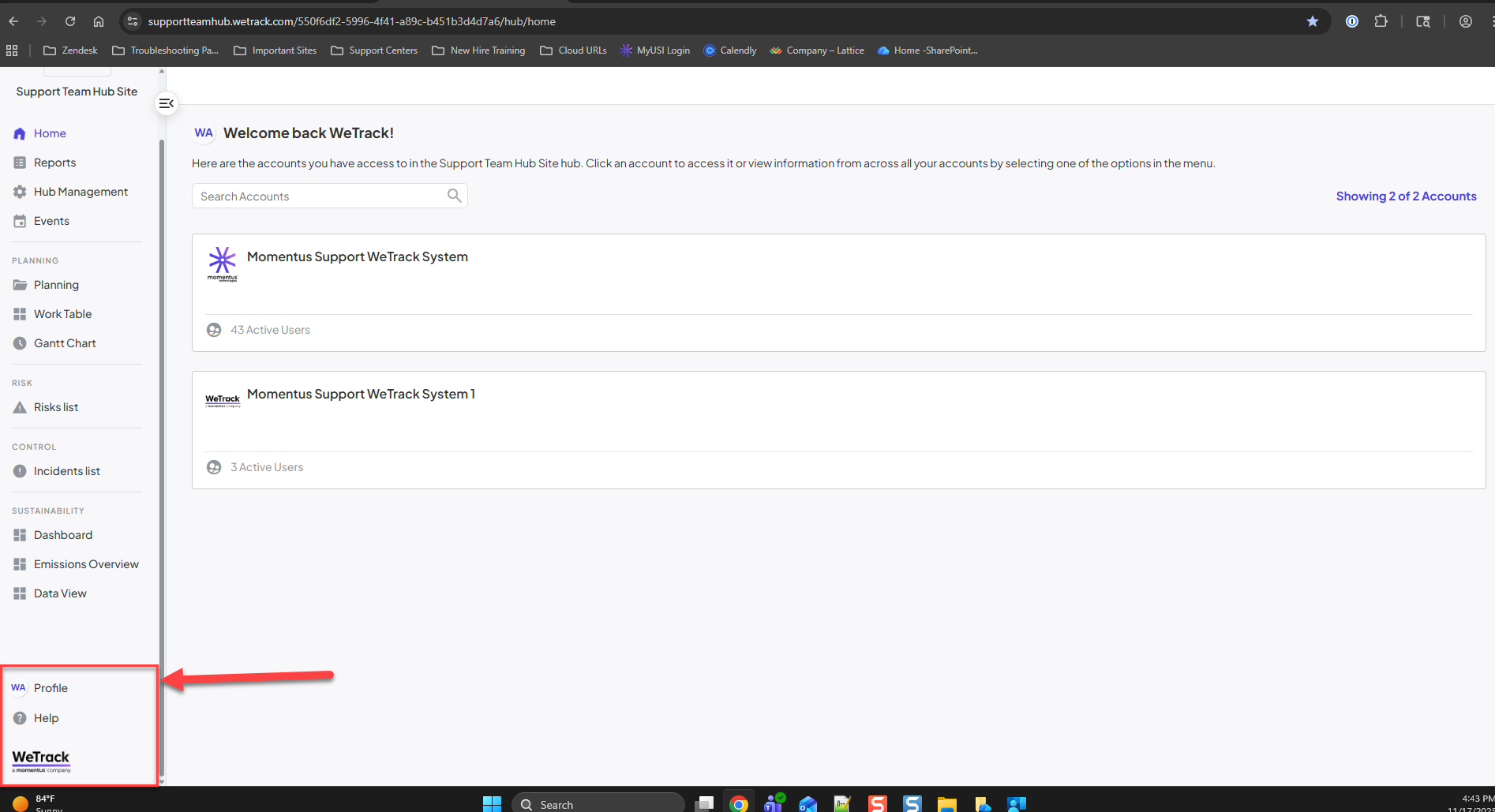Click the Reports icon in sidebar
The image size is (1495, 812).
point(20,163)
